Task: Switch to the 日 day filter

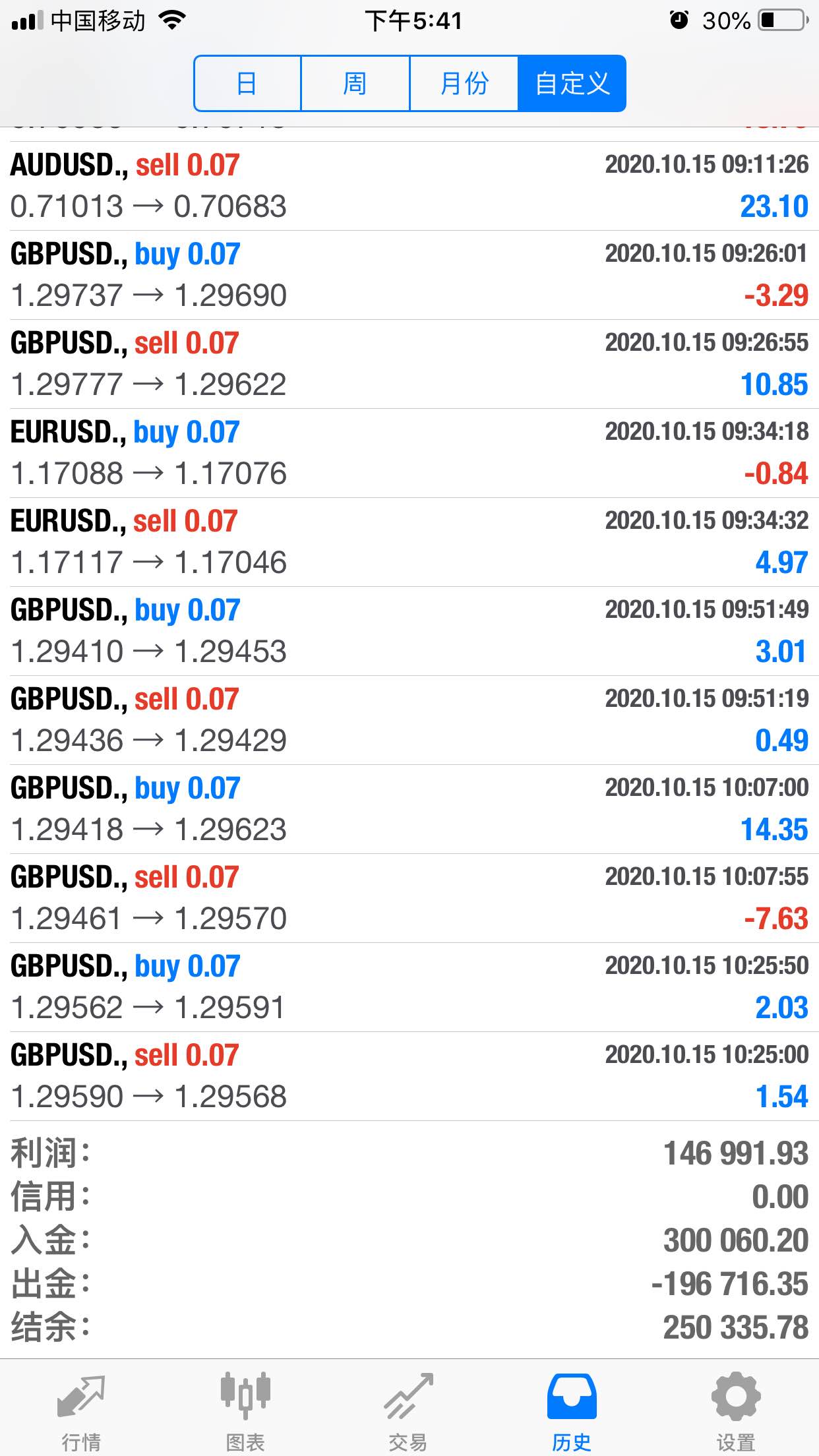Action: pyautogui.click(x=247, y=84)
